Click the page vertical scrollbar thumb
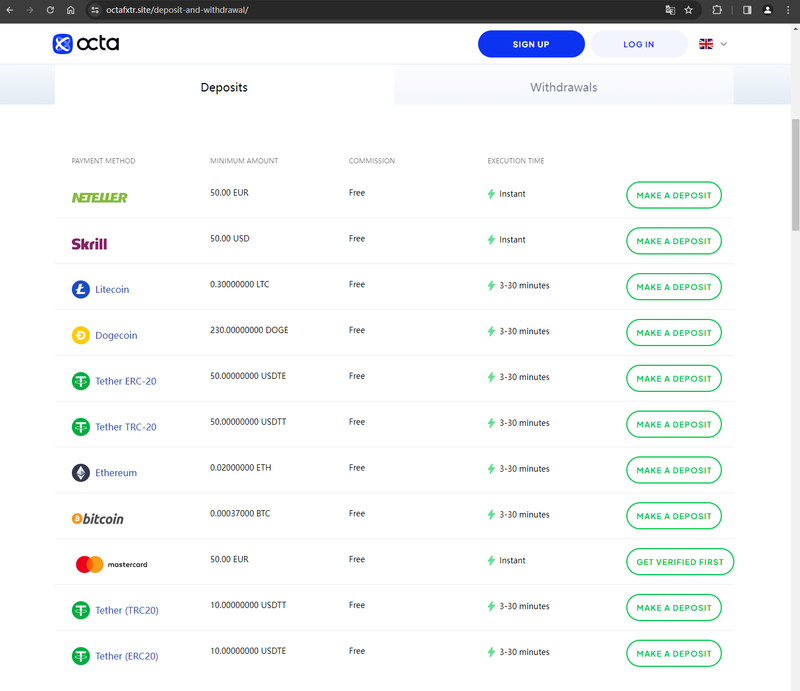 [x=795, y=175]
